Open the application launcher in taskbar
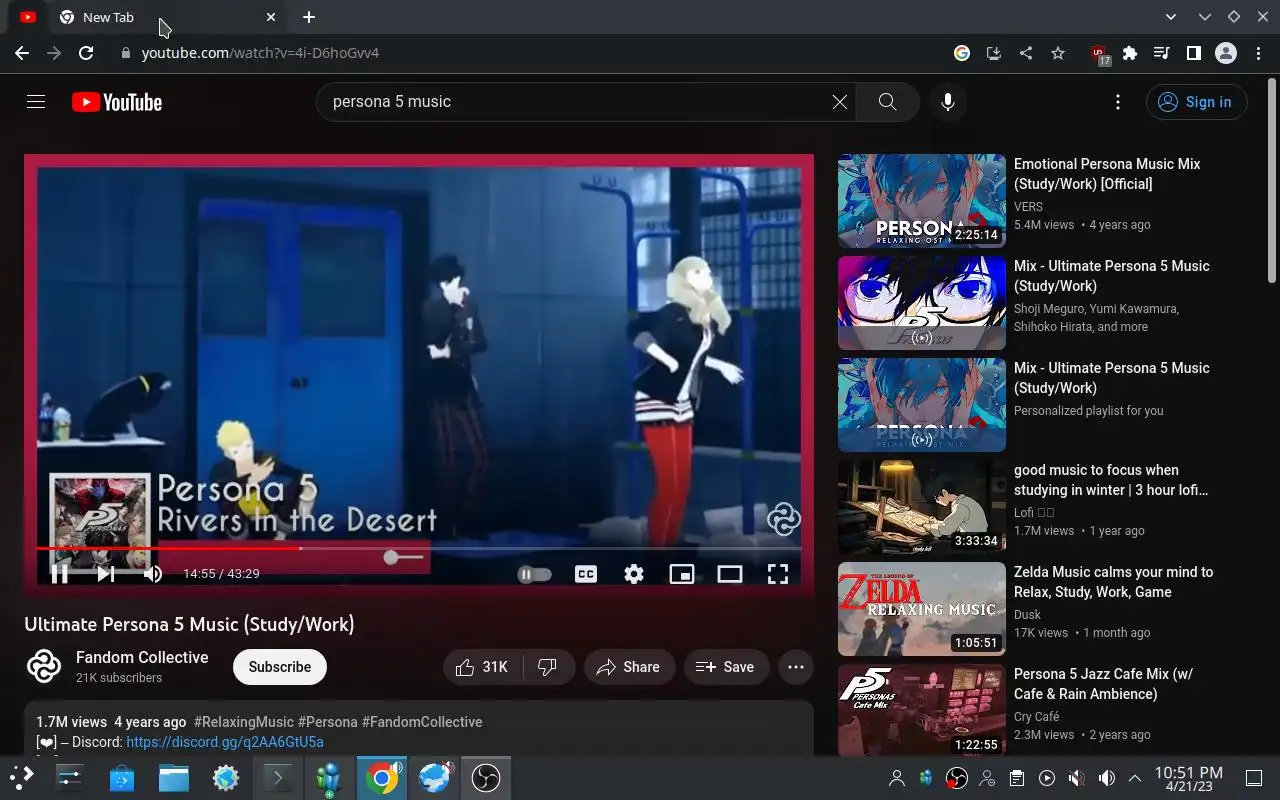 tap(21, 778)
